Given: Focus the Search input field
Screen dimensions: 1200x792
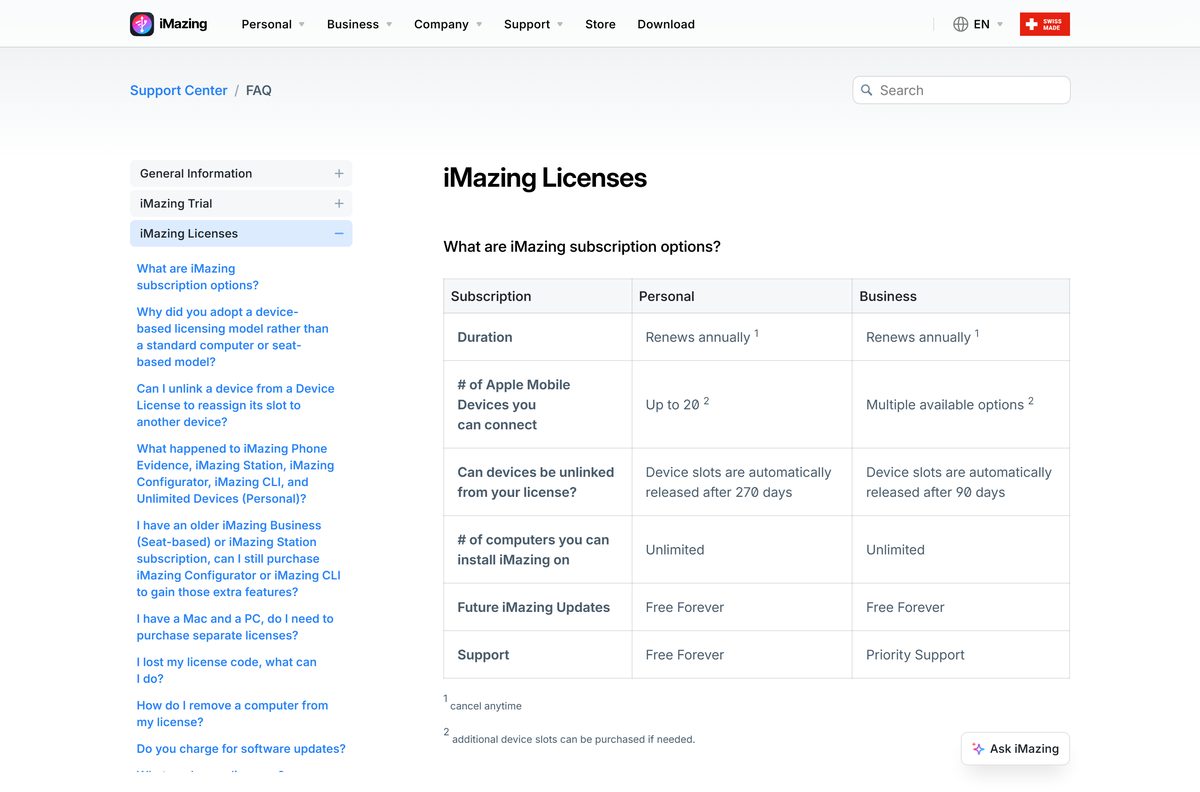Looking at the screenshot, I should [x=961, y=90].
